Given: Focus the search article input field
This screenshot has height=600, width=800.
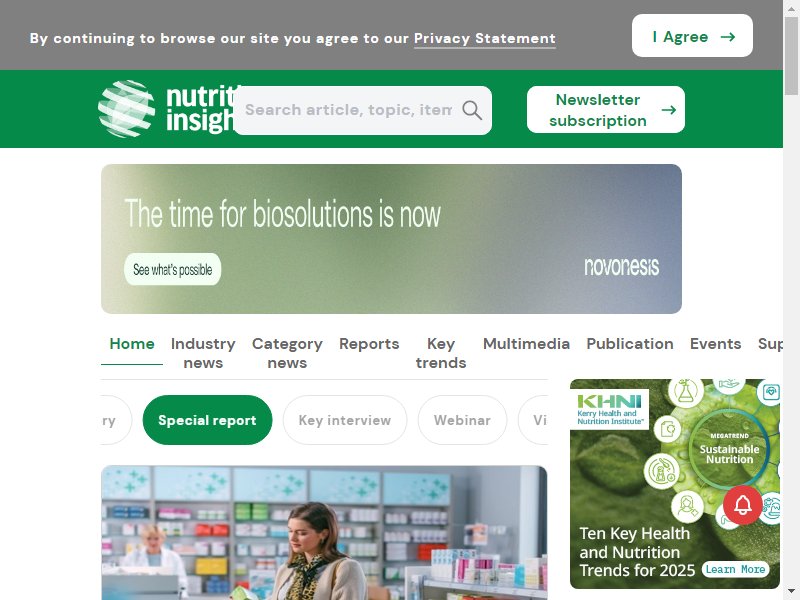Looking at the screenshot, I should coord(349,110).
